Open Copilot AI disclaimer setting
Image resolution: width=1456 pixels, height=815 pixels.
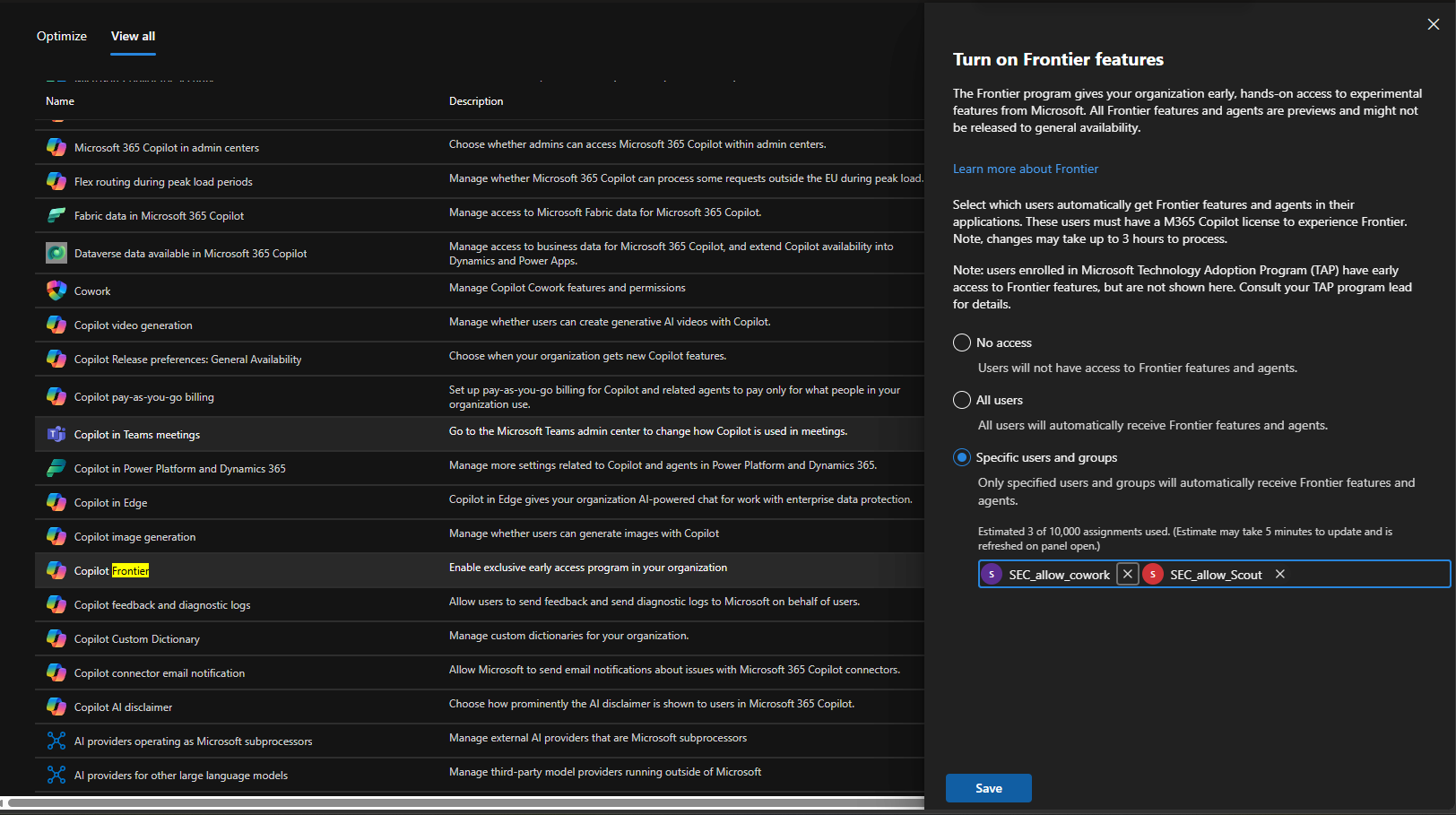click(x=123, y=707)
